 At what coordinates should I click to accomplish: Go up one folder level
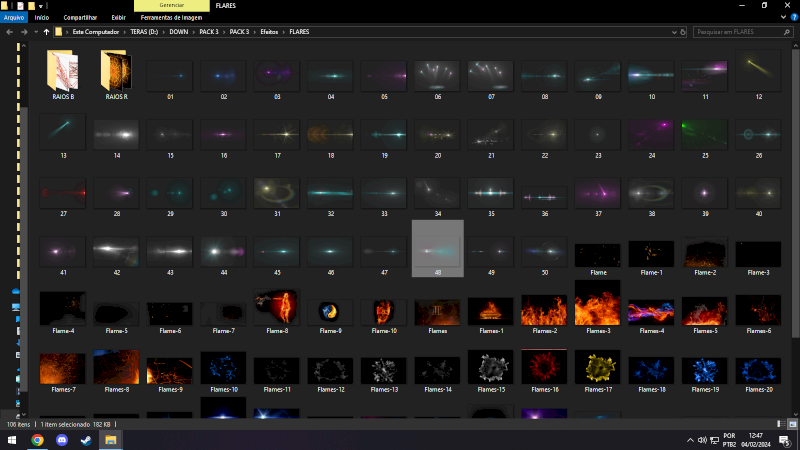click(47, 32)
